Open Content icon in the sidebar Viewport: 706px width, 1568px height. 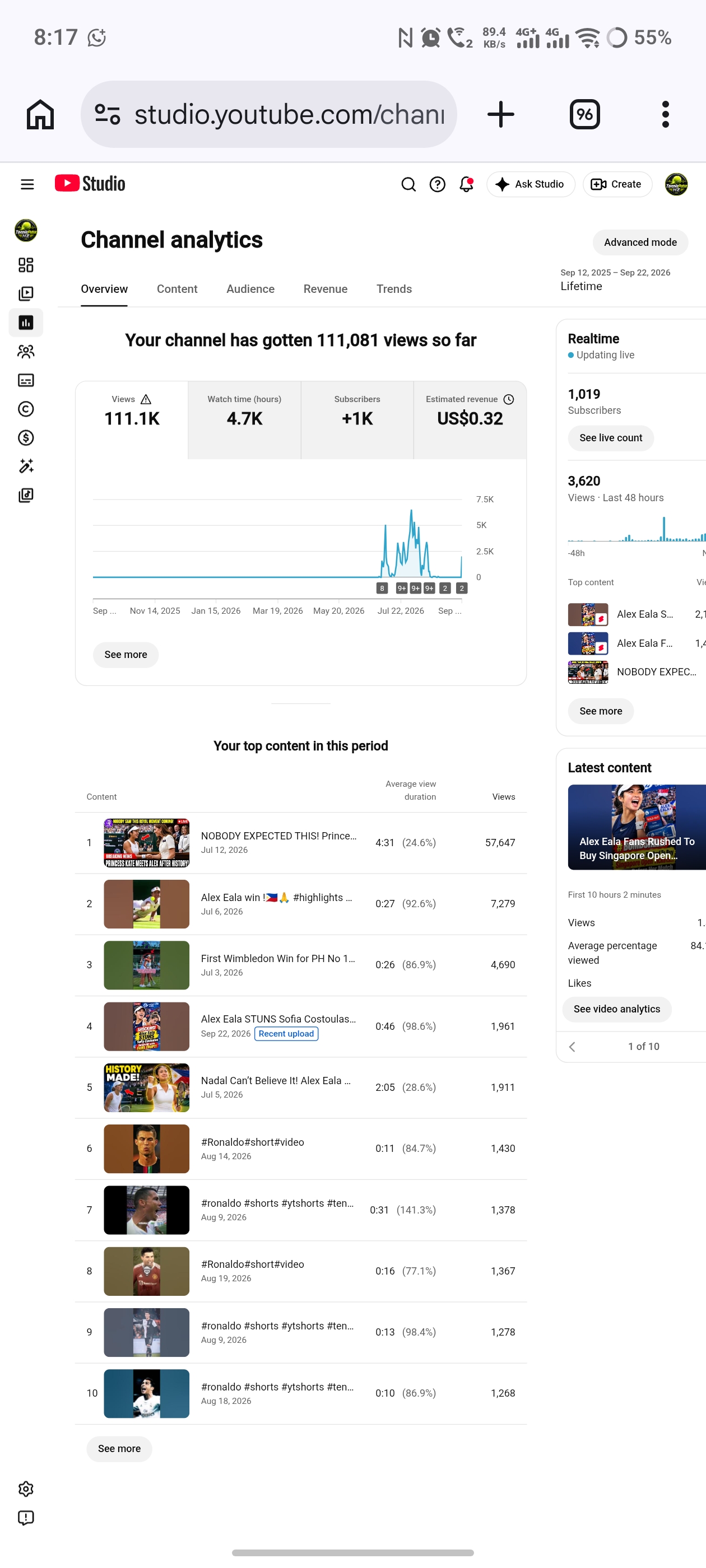click(x=26, y=294)
